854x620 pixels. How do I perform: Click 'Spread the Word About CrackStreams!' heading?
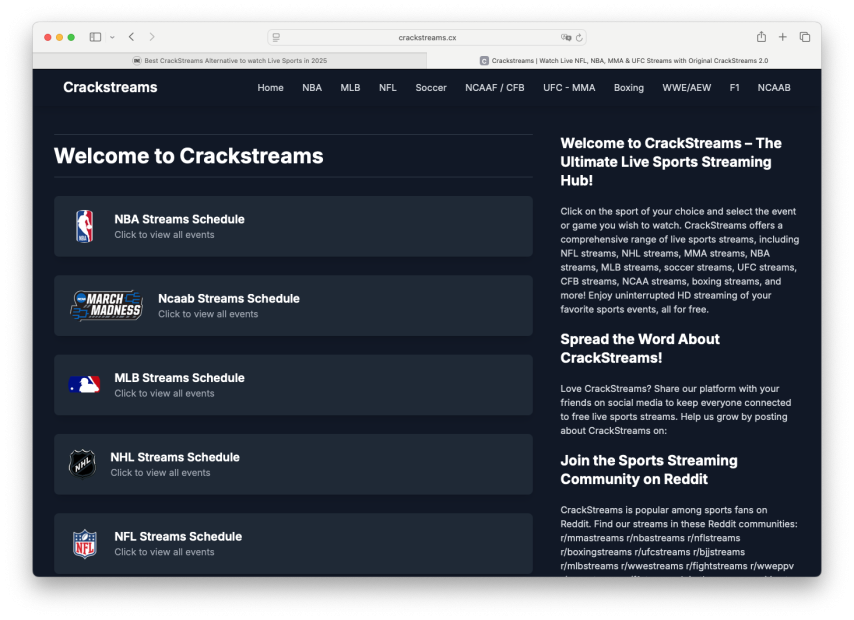point(640,349)
